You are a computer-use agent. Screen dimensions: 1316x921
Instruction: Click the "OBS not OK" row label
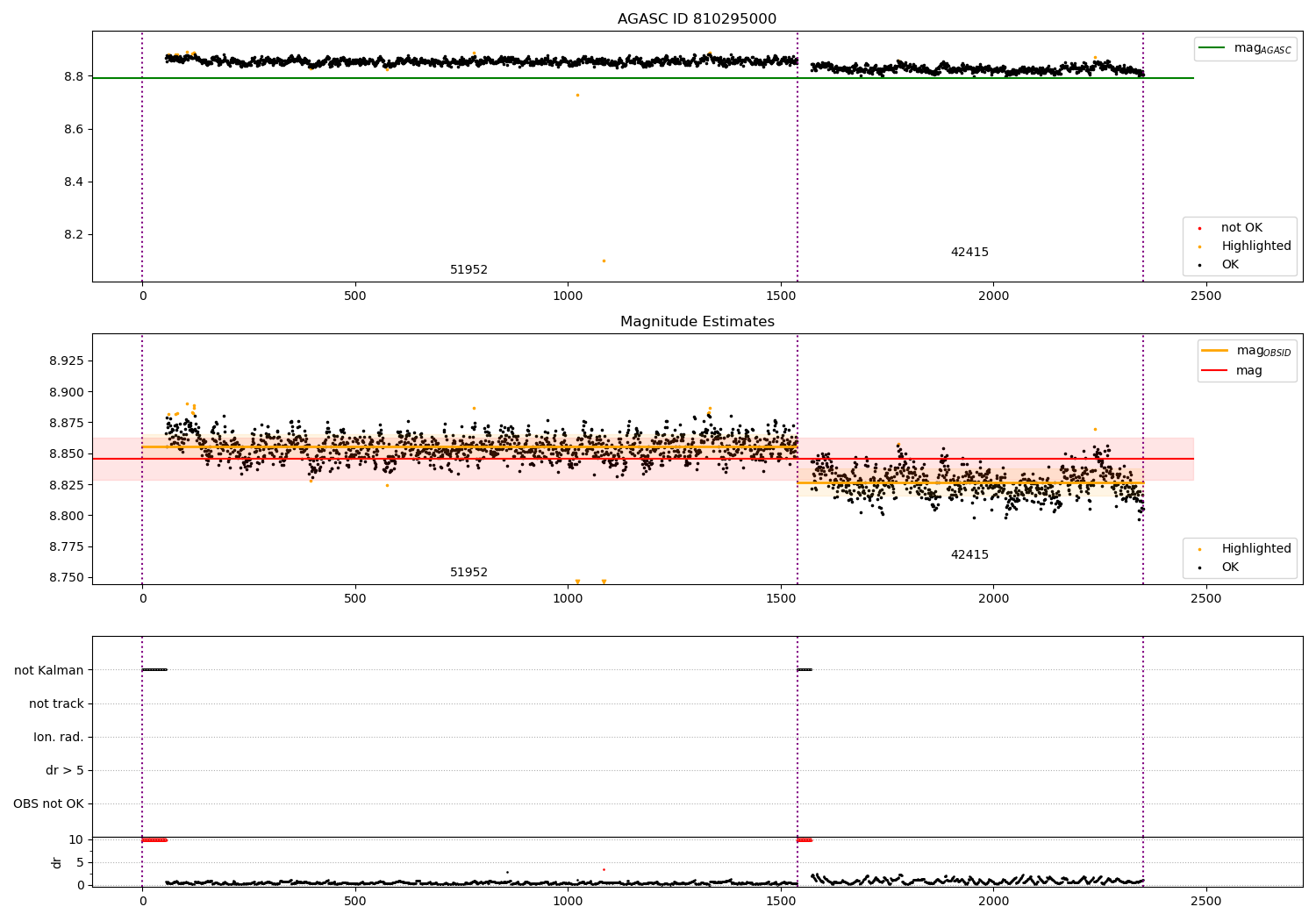tap(48, 803)
